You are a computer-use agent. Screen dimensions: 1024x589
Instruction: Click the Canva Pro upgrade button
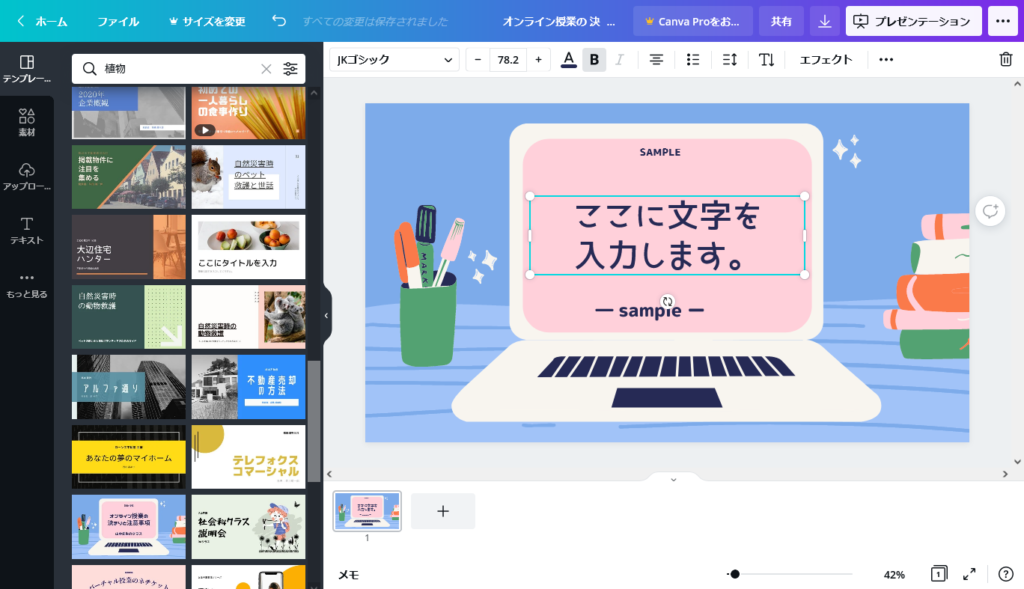click(x=692, y=22)
